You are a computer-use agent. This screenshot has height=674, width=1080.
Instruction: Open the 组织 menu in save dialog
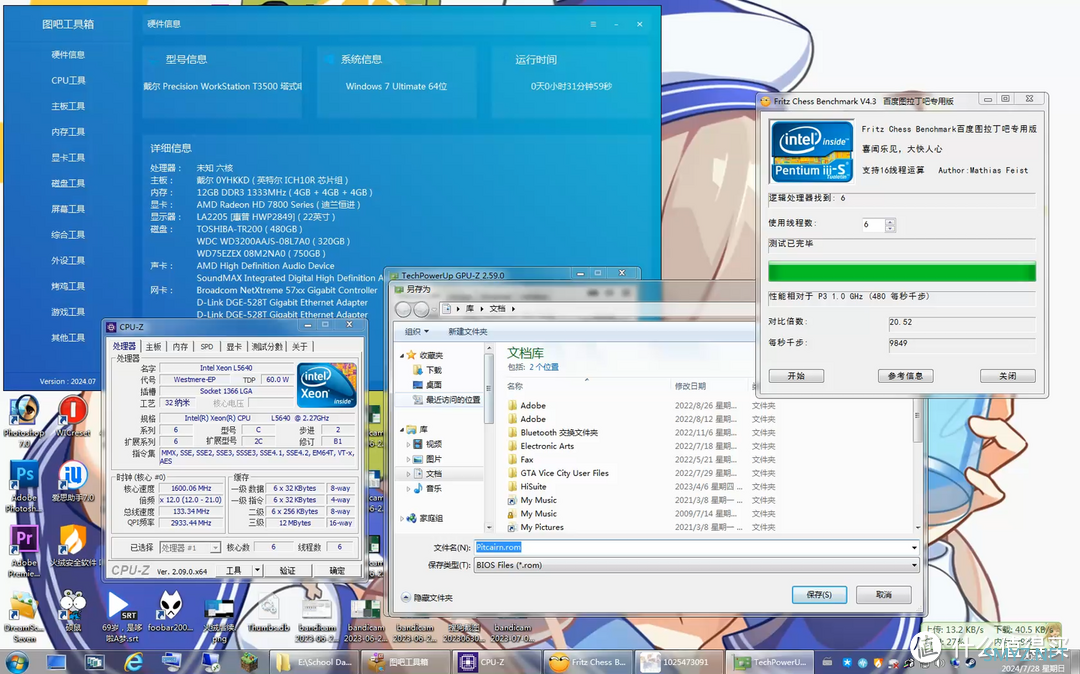pyautogui.click(x=417, y=332)
